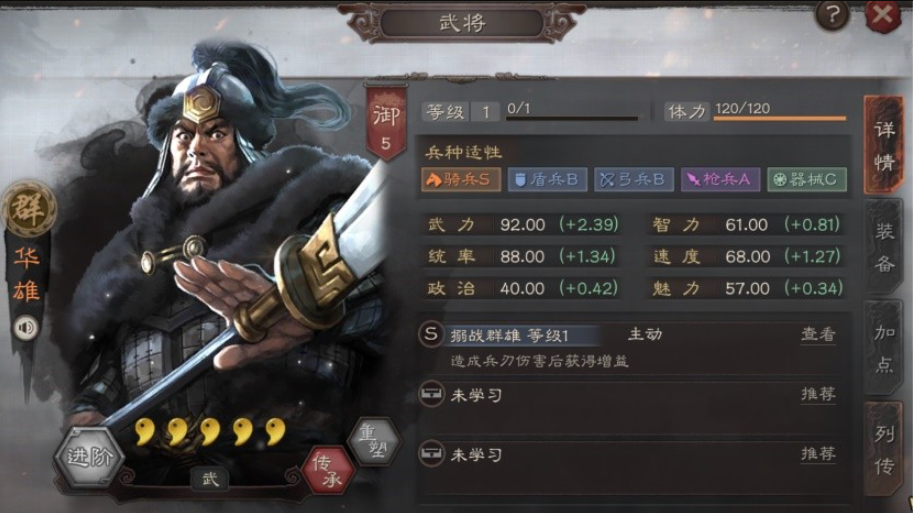Screen dimensions: 913x513
Task: Click the 群 faction emblem
Action: pyautogui.click(x=28, y=209)
